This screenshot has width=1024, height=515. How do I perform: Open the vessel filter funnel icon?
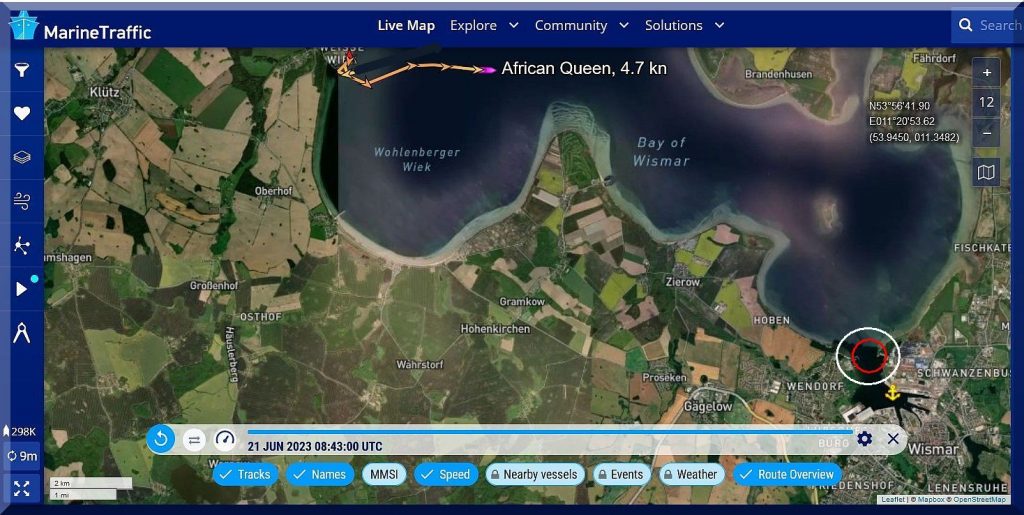21,70
